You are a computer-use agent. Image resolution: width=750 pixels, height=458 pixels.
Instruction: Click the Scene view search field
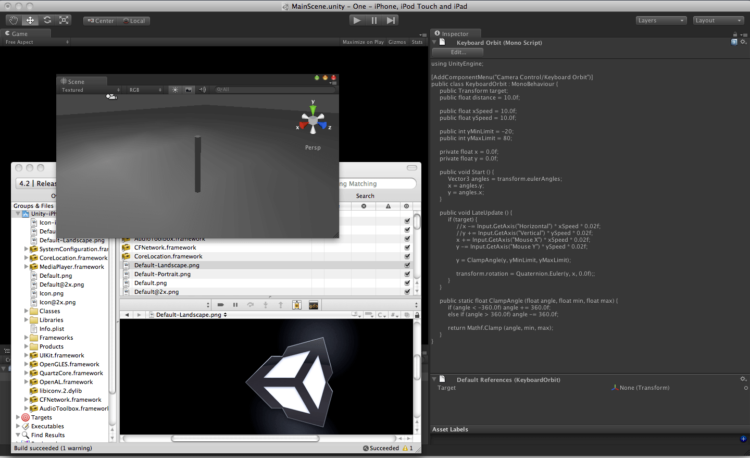coord(275,90)
